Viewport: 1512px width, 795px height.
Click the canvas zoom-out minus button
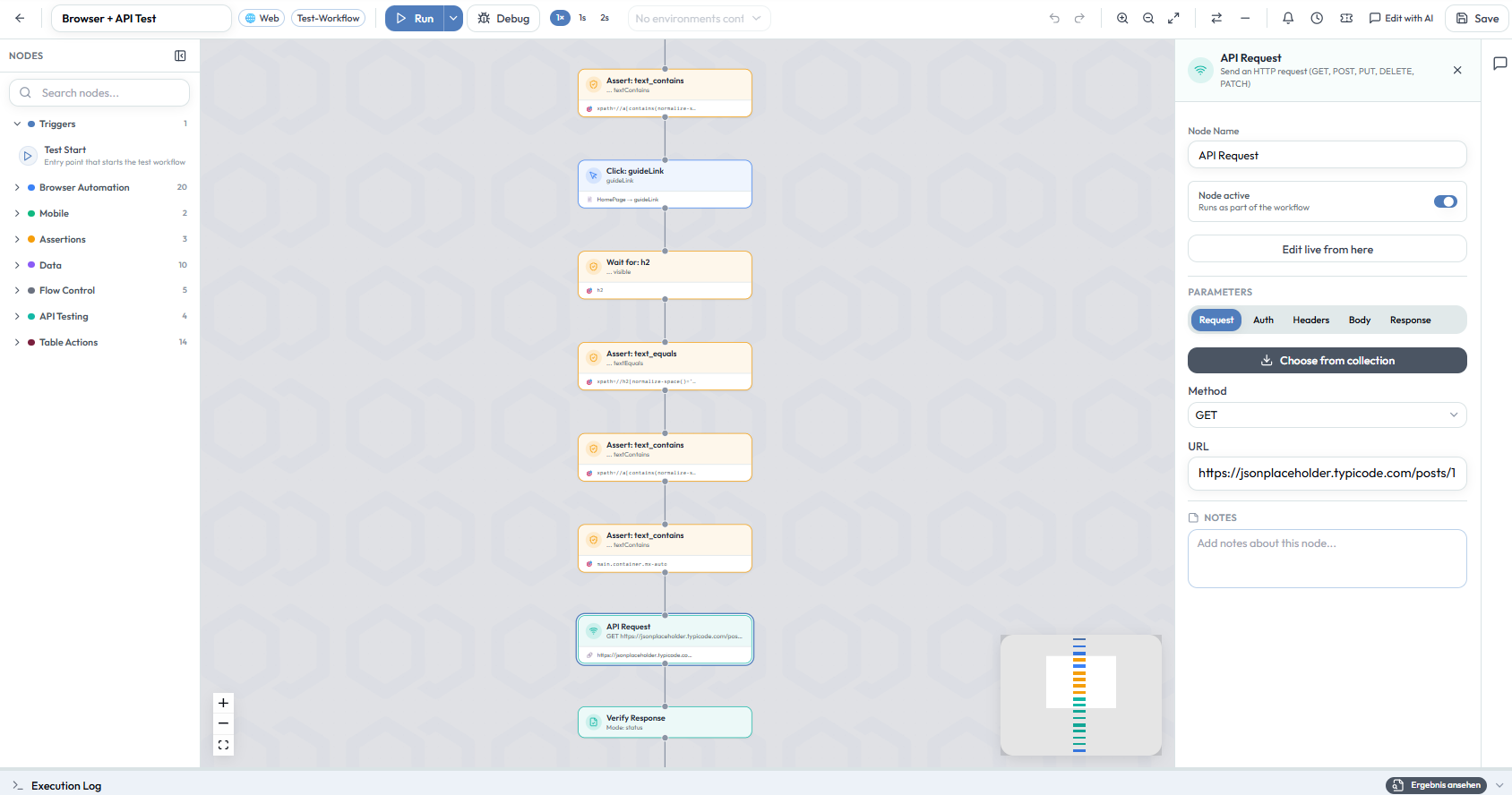pos(223,723)
